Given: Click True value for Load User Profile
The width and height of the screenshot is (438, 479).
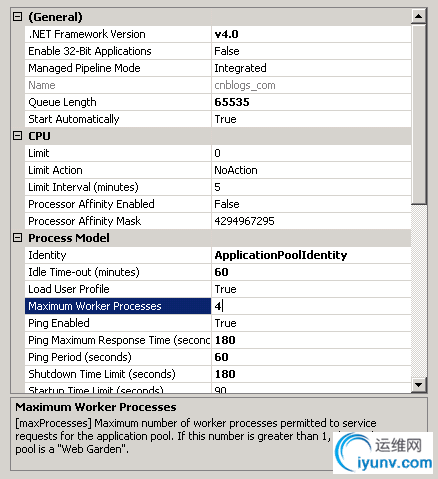Looking at the screenshot, I should click(311, 289).
